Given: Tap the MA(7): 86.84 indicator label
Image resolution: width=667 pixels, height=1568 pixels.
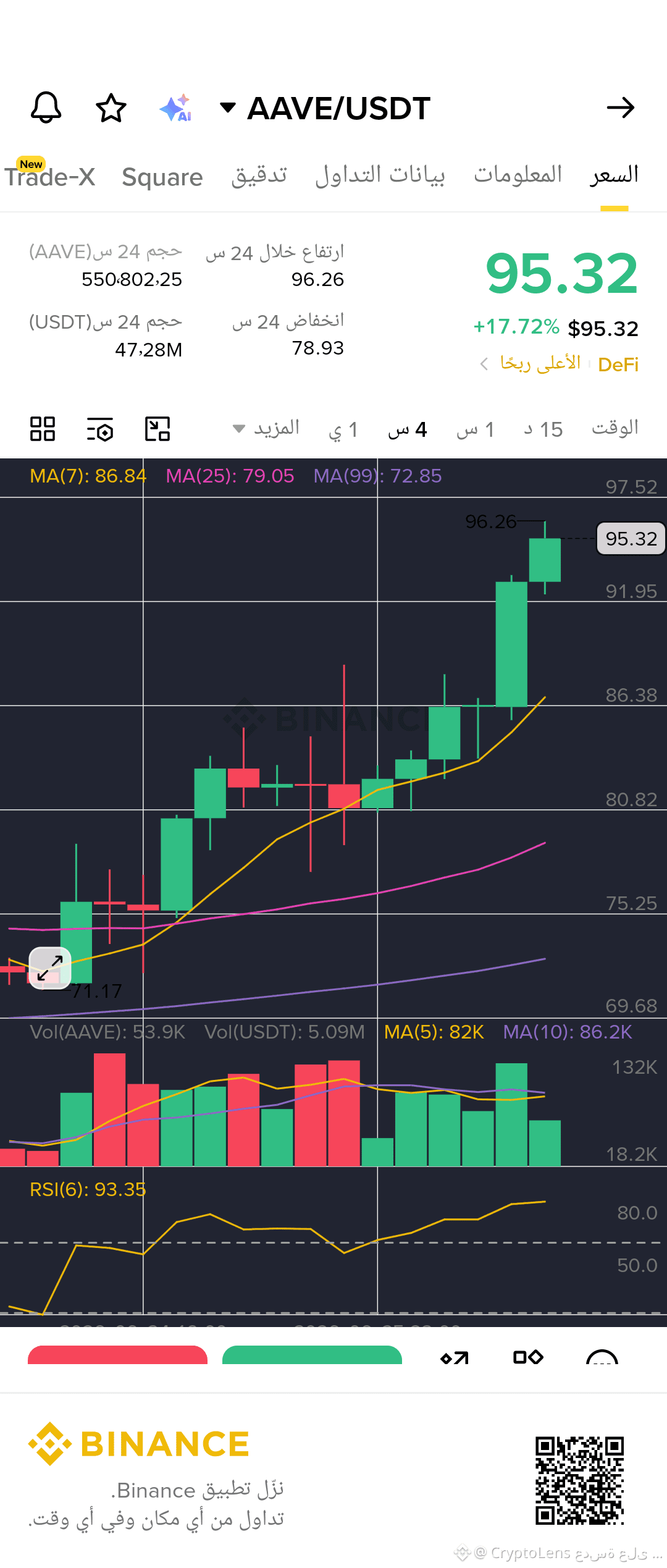Looking at the screenshot, I should click(x=88, y=476).
